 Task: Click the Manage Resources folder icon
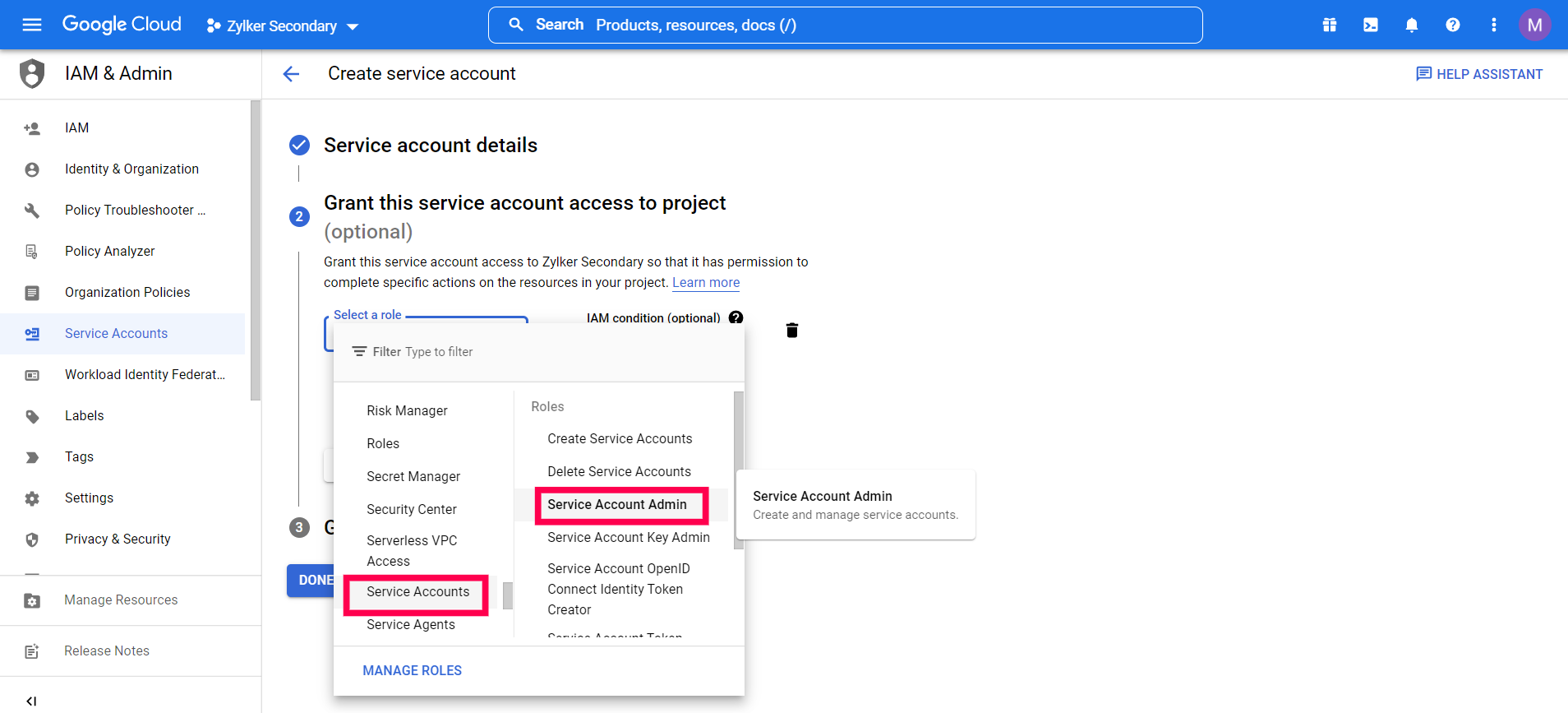tap(32, 600)
